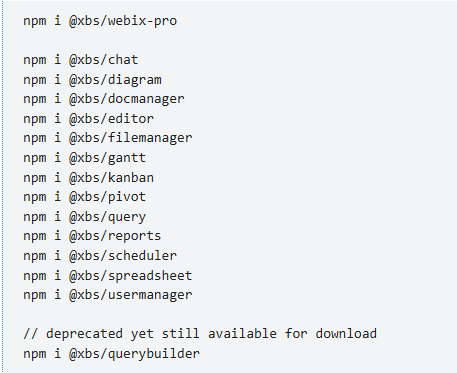
Task: Click the @xbs/editor install command
Action: pos(88,119)
